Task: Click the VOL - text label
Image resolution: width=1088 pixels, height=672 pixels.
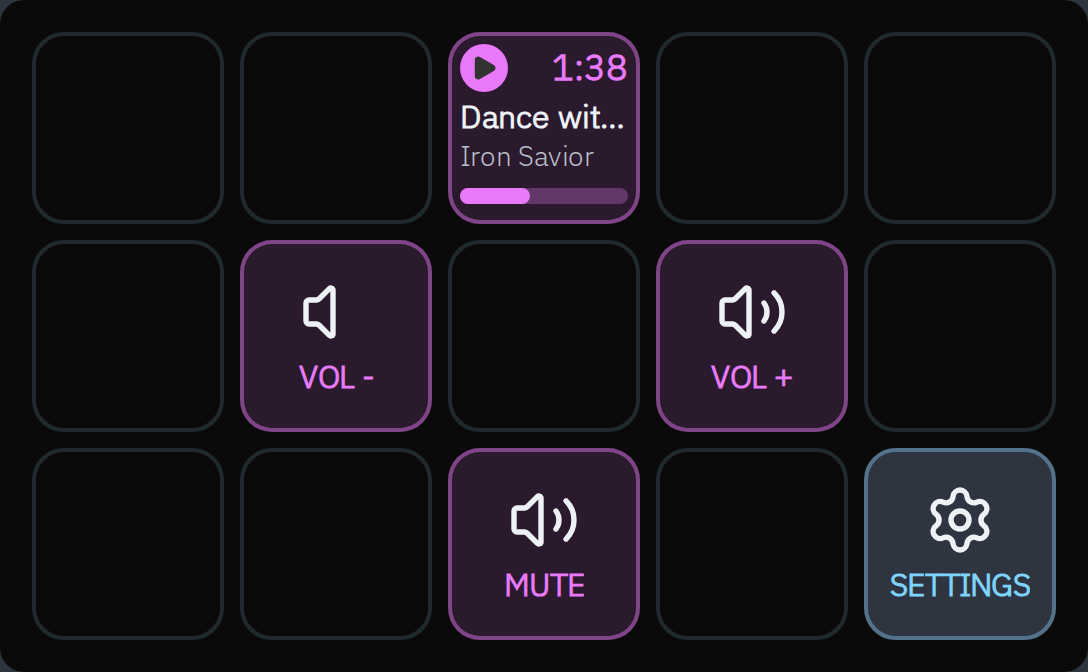Action: (336, 378)
